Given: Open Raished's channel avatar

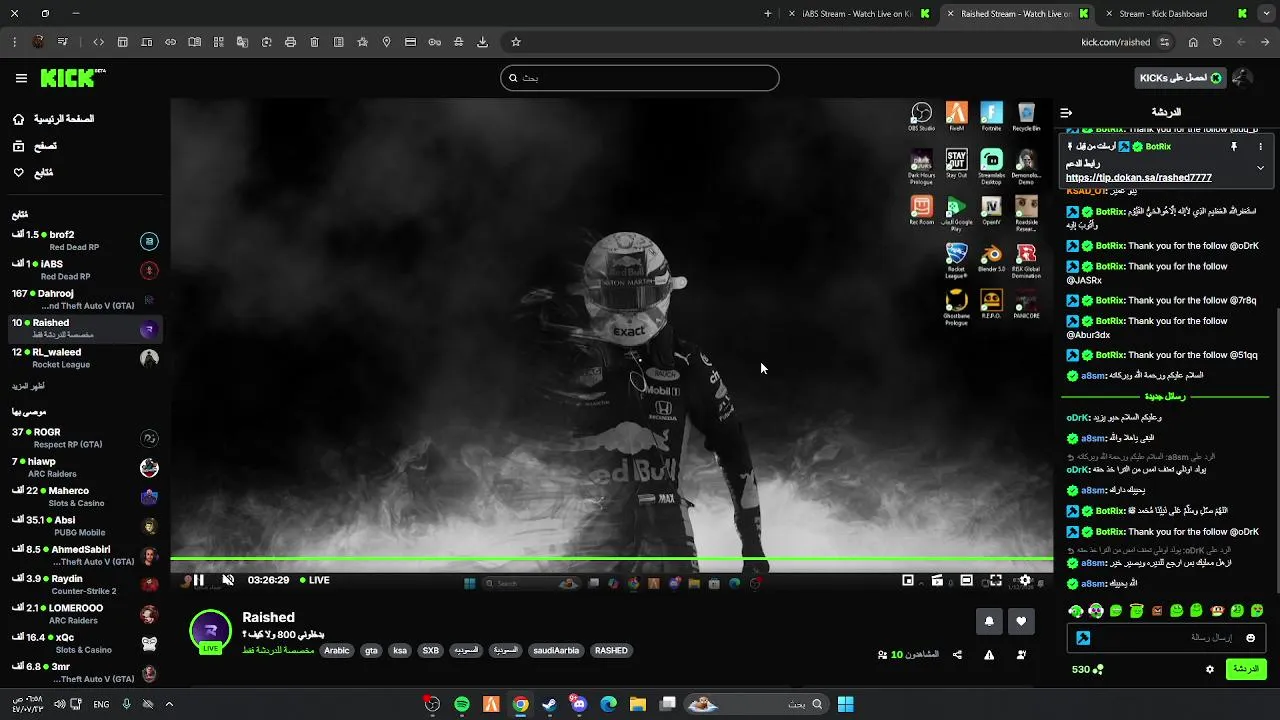Looking at the screenshot, I should [x=210, y=631].
